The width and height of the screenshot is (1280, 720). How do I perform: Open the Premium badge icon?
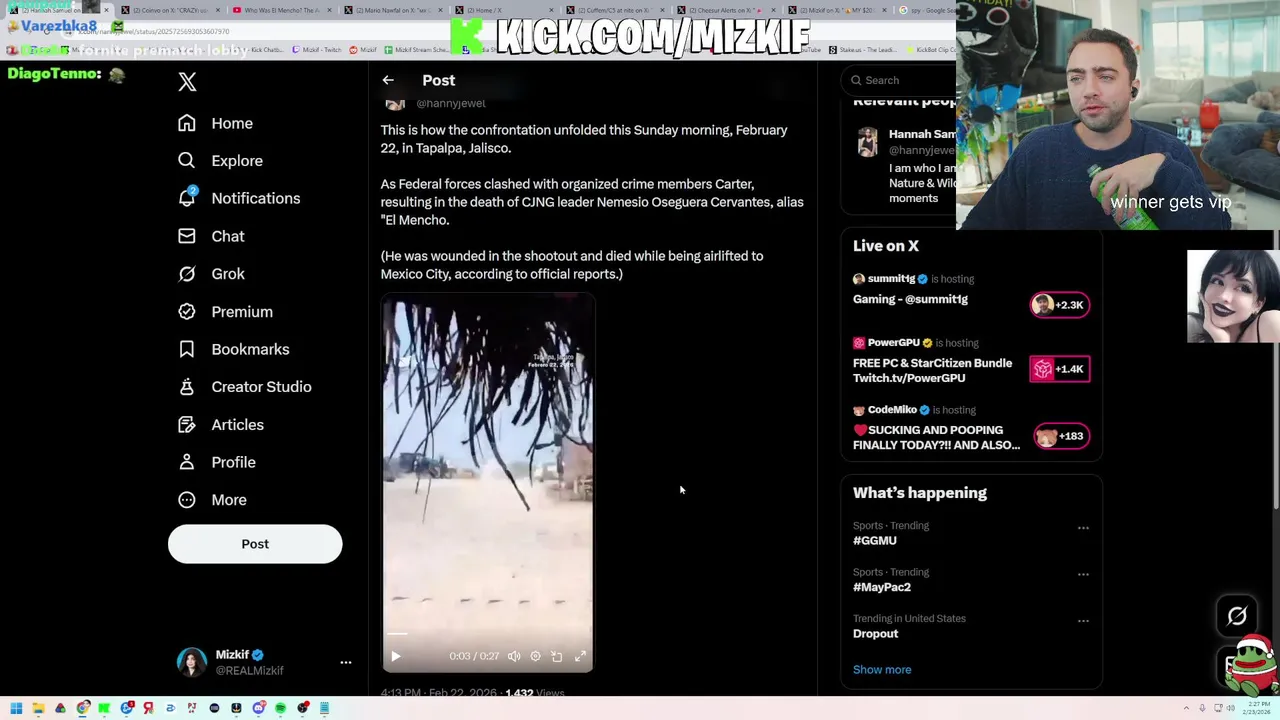(187, 311)
